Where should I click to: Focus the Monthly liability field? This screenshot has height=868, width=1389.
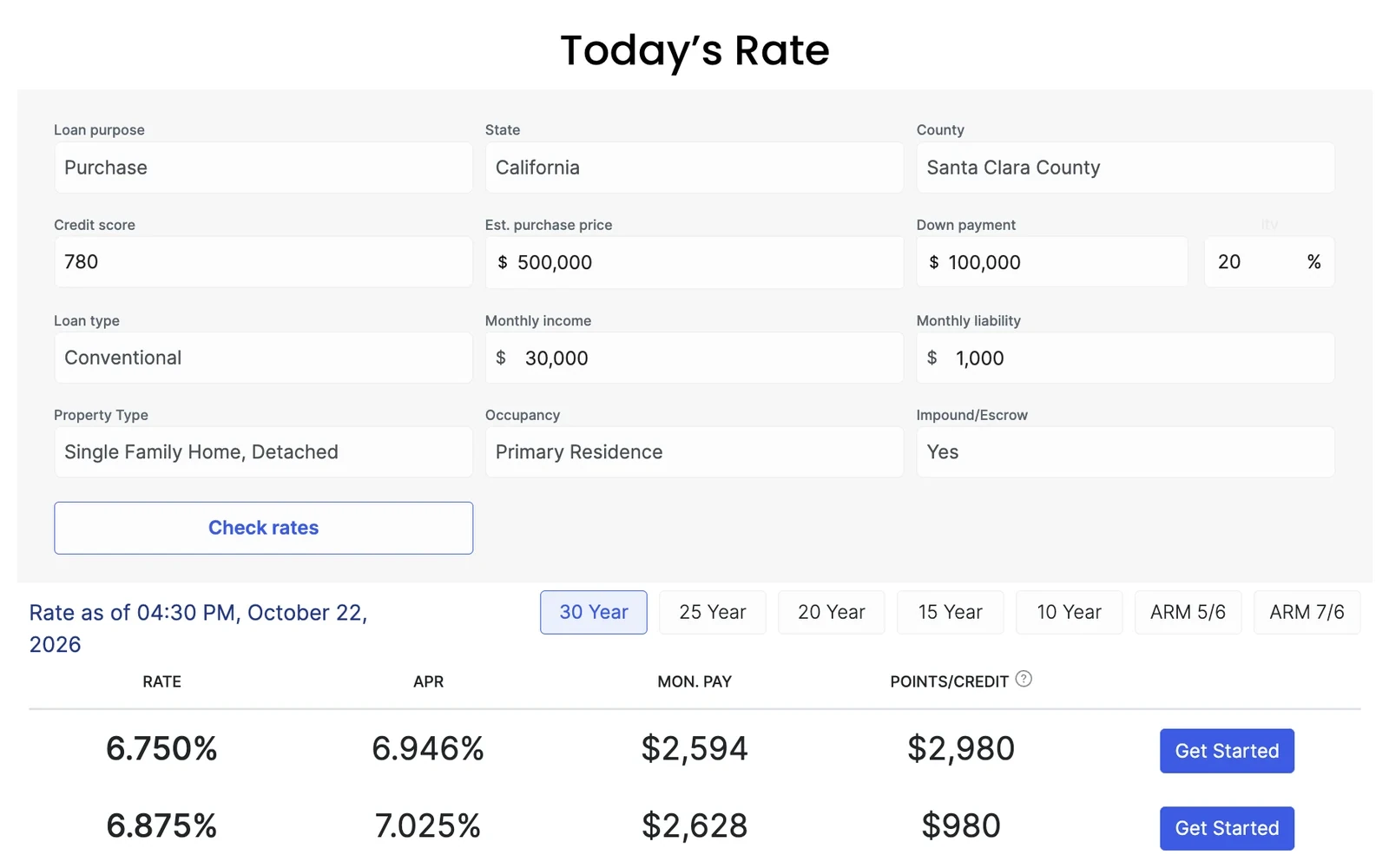1125,358
